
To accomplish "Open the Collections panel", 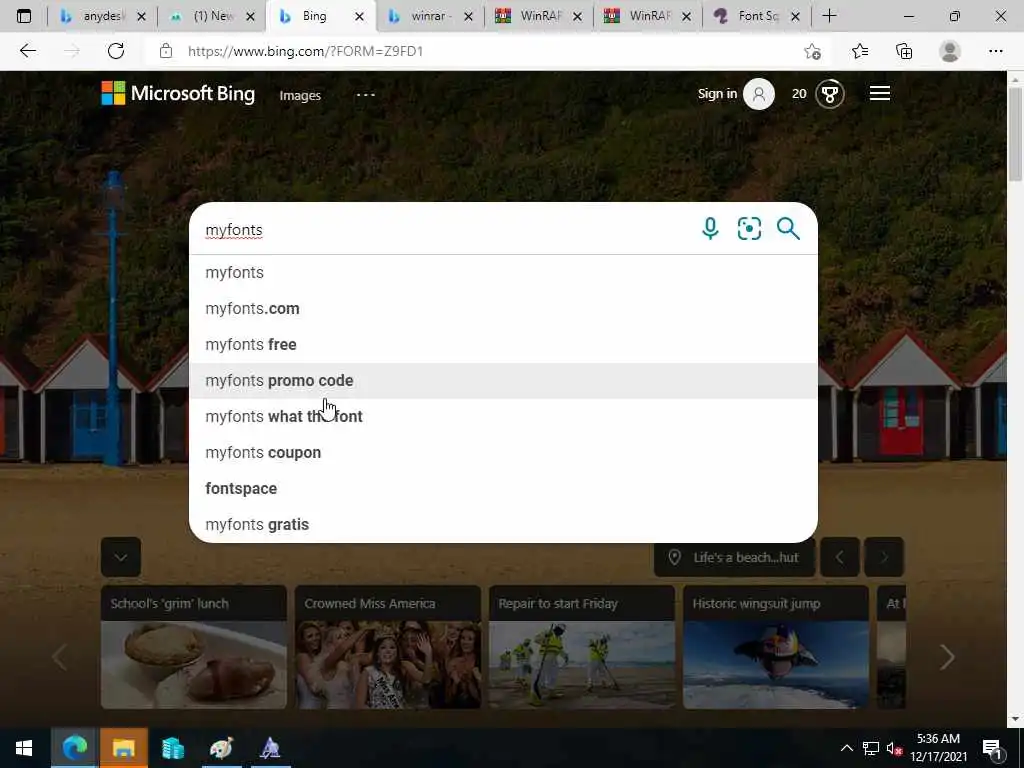I will click(x=904, y=51).
